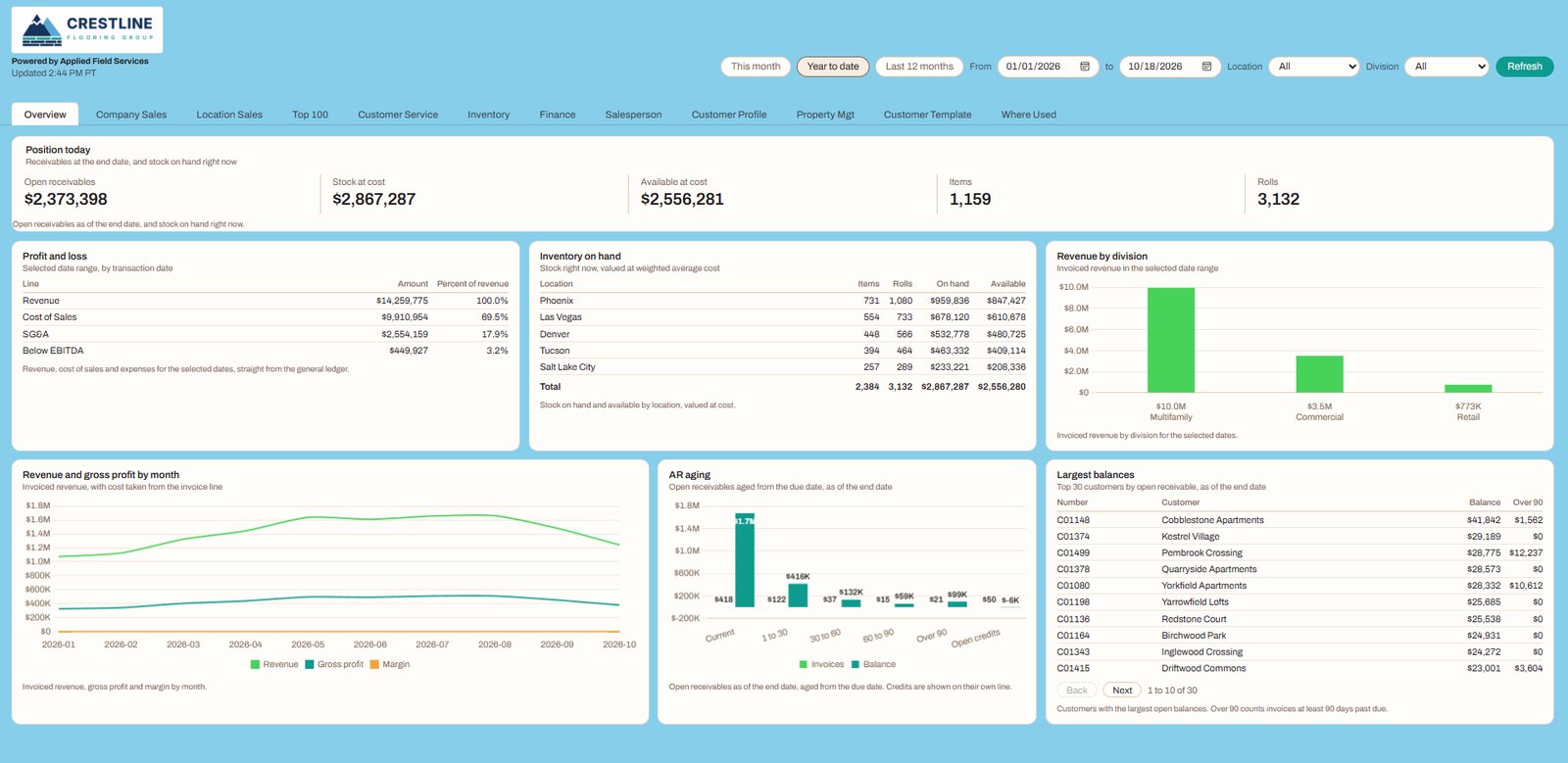Open calendar icon in the From date field
The image size is (1568, 763).
click(x=1085, y=67)
